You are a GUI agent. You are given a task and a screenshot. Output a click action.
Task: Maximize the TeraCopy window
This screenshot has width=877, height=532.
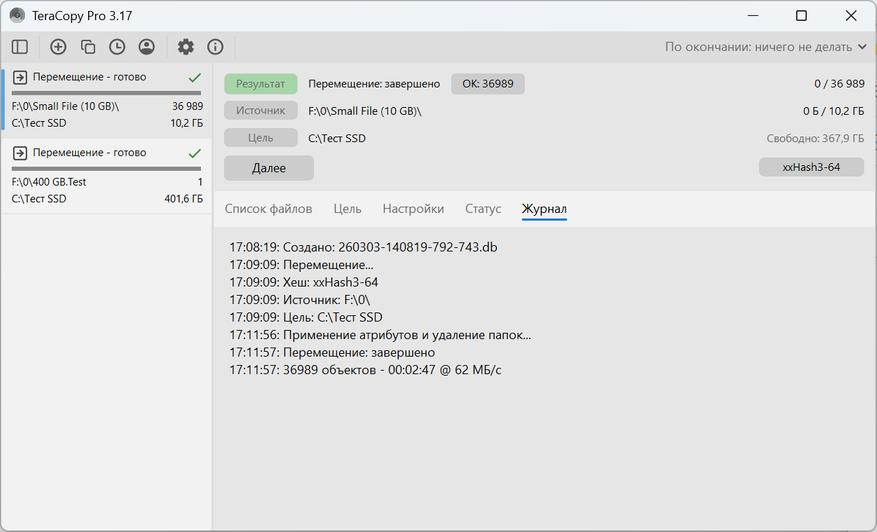(801, 16)
